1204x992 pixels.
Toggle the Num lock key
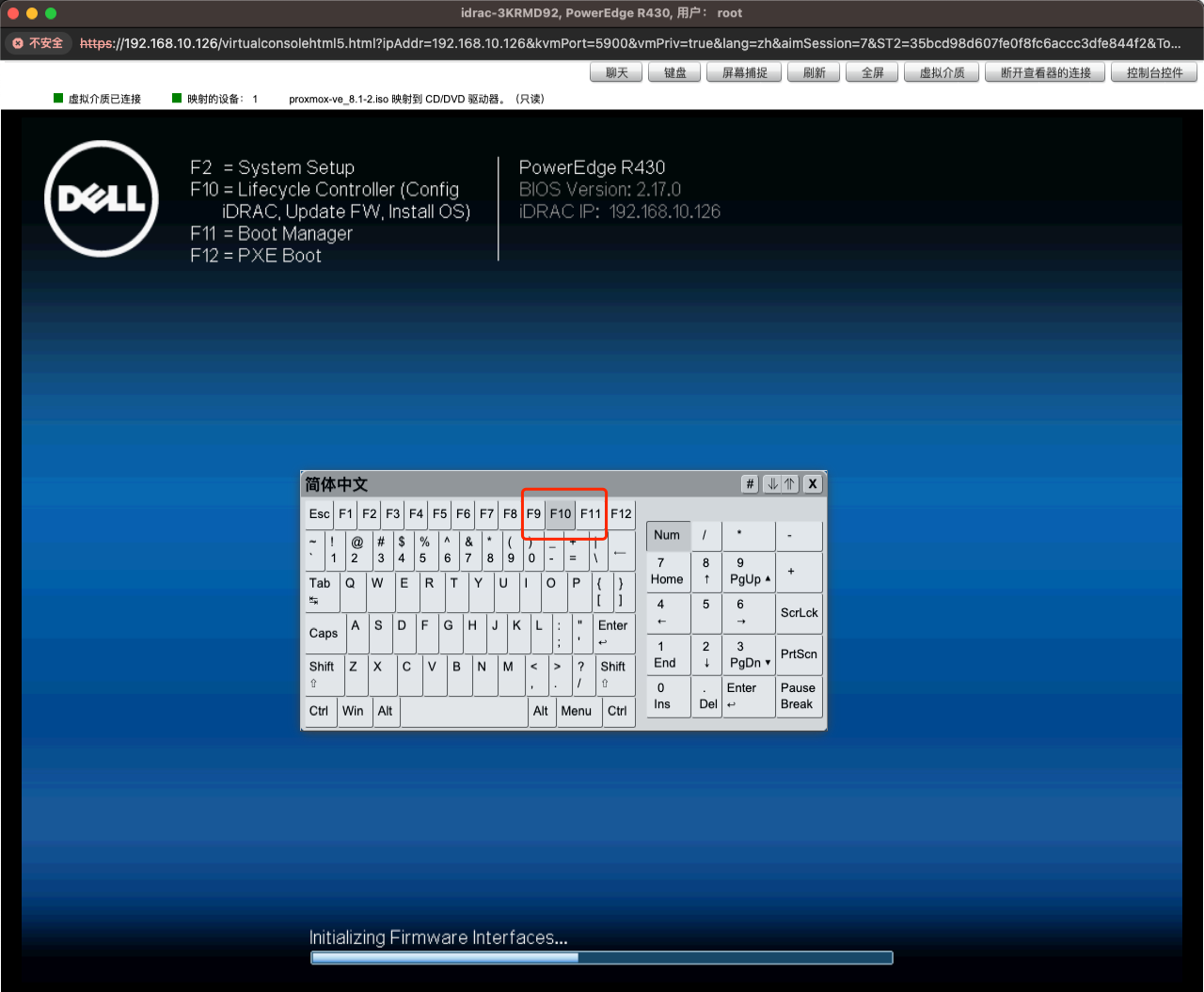[x=668, y=536]
